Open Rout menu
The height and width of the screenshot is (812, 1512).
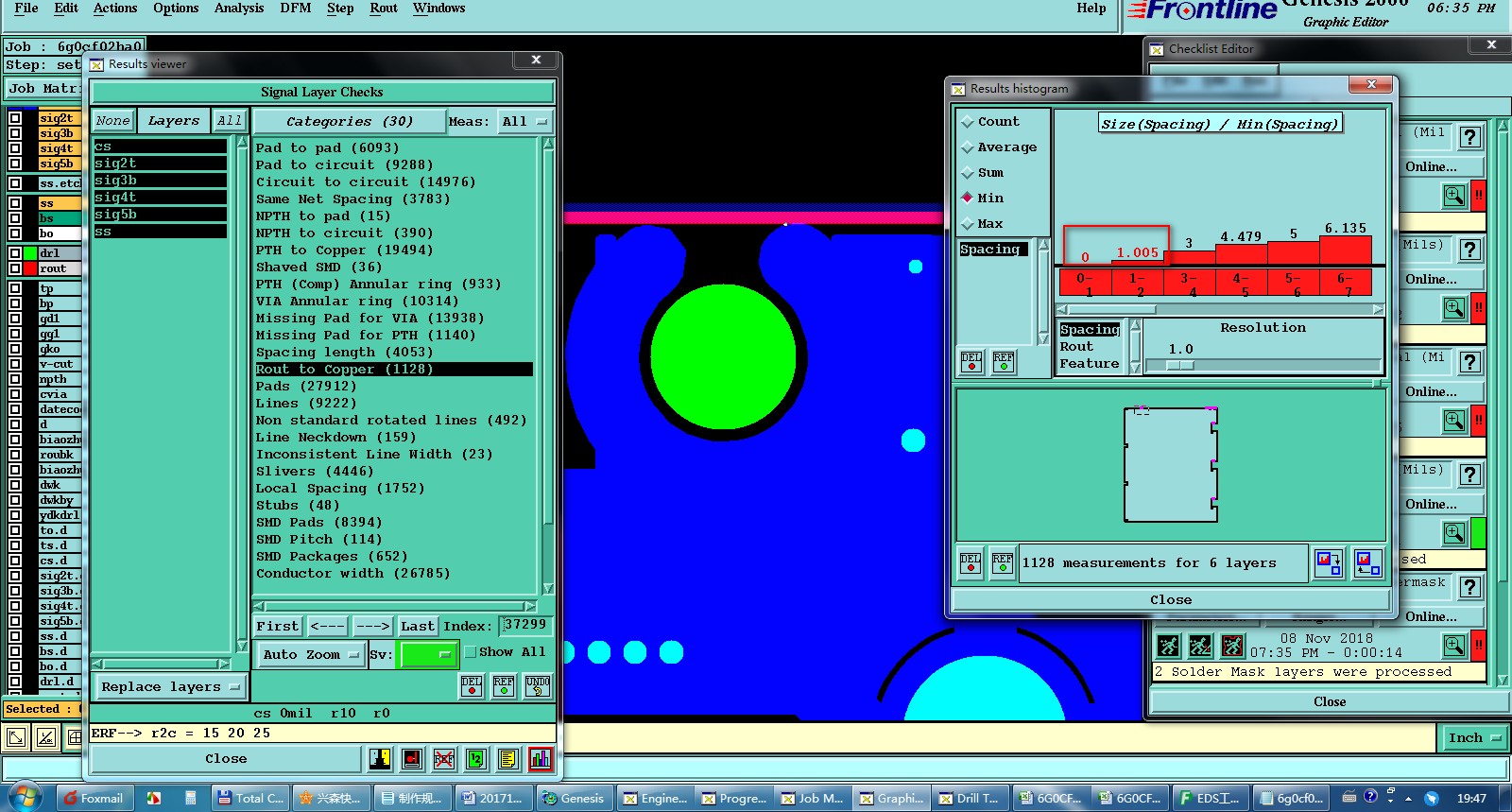pos(384,8)
